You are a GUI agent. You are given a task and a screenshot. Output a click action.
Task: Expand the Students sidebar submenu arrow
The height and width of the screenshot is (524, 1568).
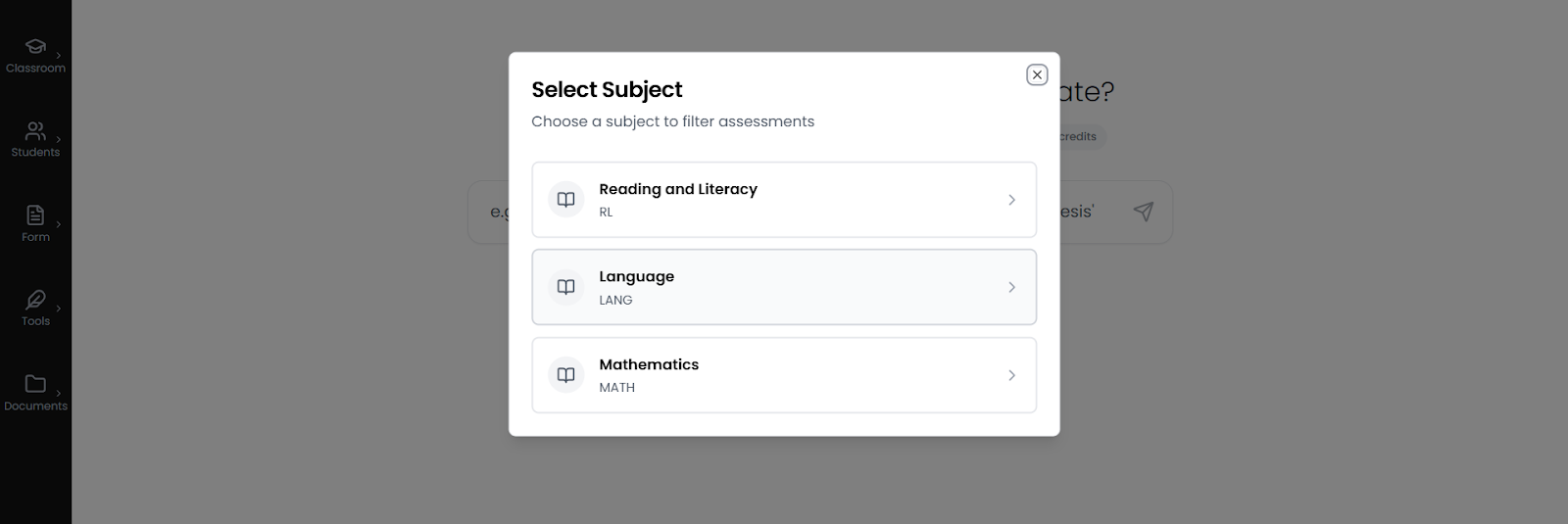[x=59, y=140]
